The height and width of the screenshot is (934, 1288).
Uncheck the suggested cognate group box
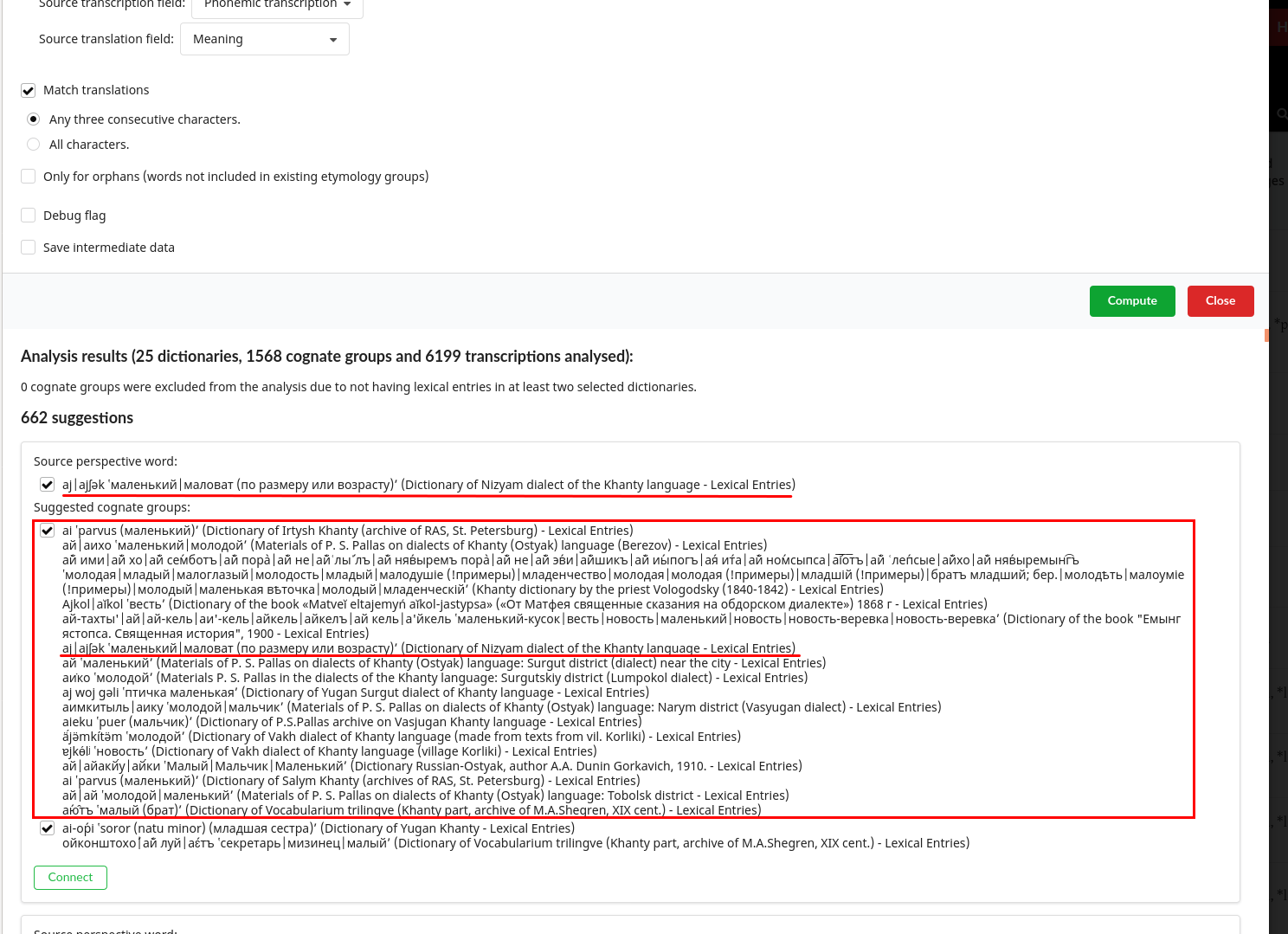pyautogui.click(x=47, y=531)
